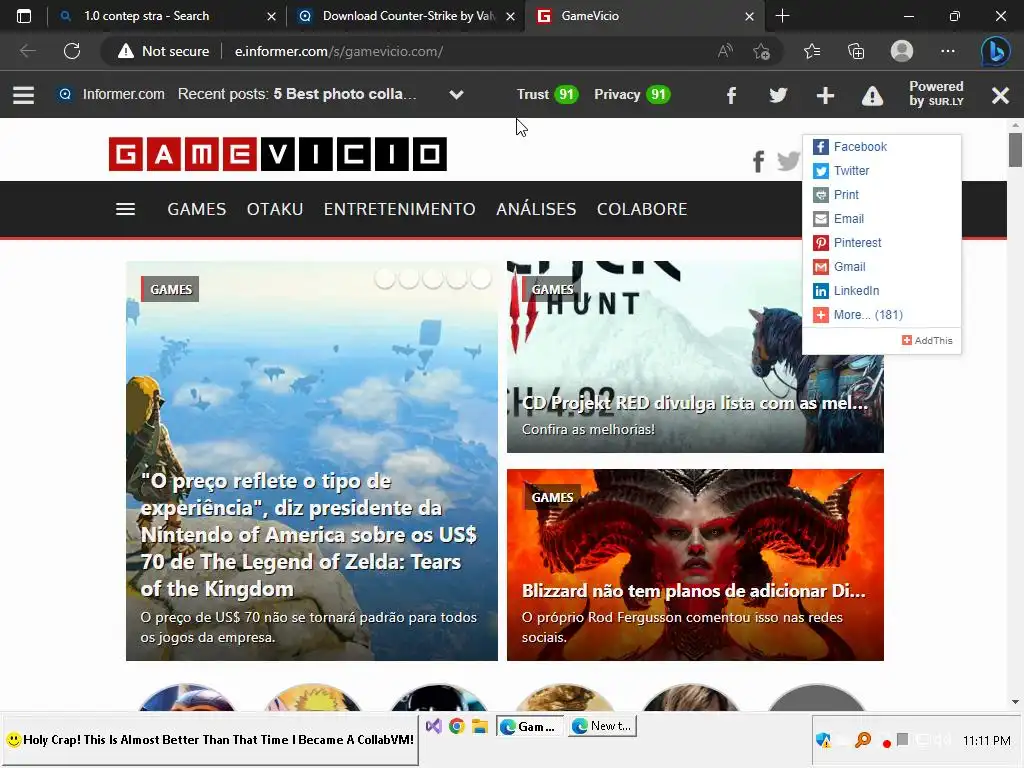
Task: Select LinkedIn in the AddThis share menu
Action: 882,291
